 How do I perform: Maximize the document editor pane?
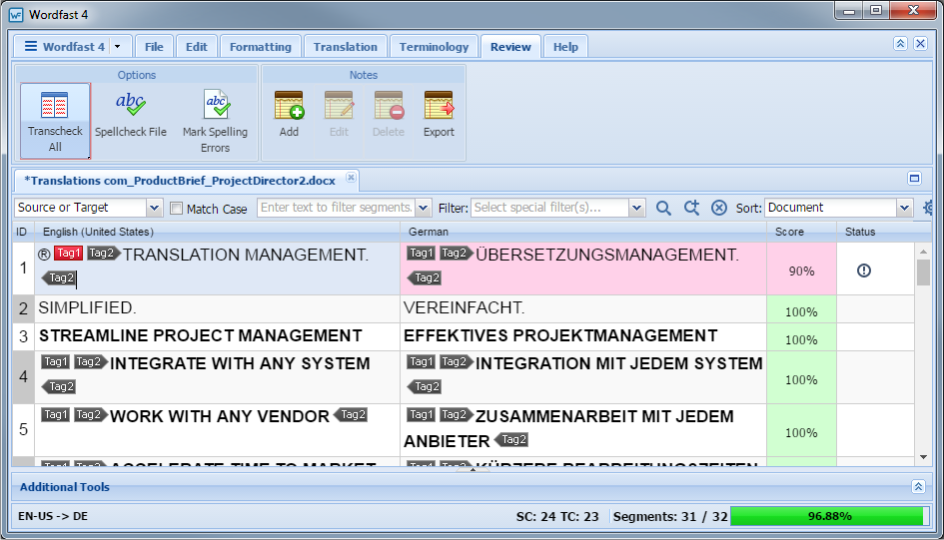(x=914, y=178)
